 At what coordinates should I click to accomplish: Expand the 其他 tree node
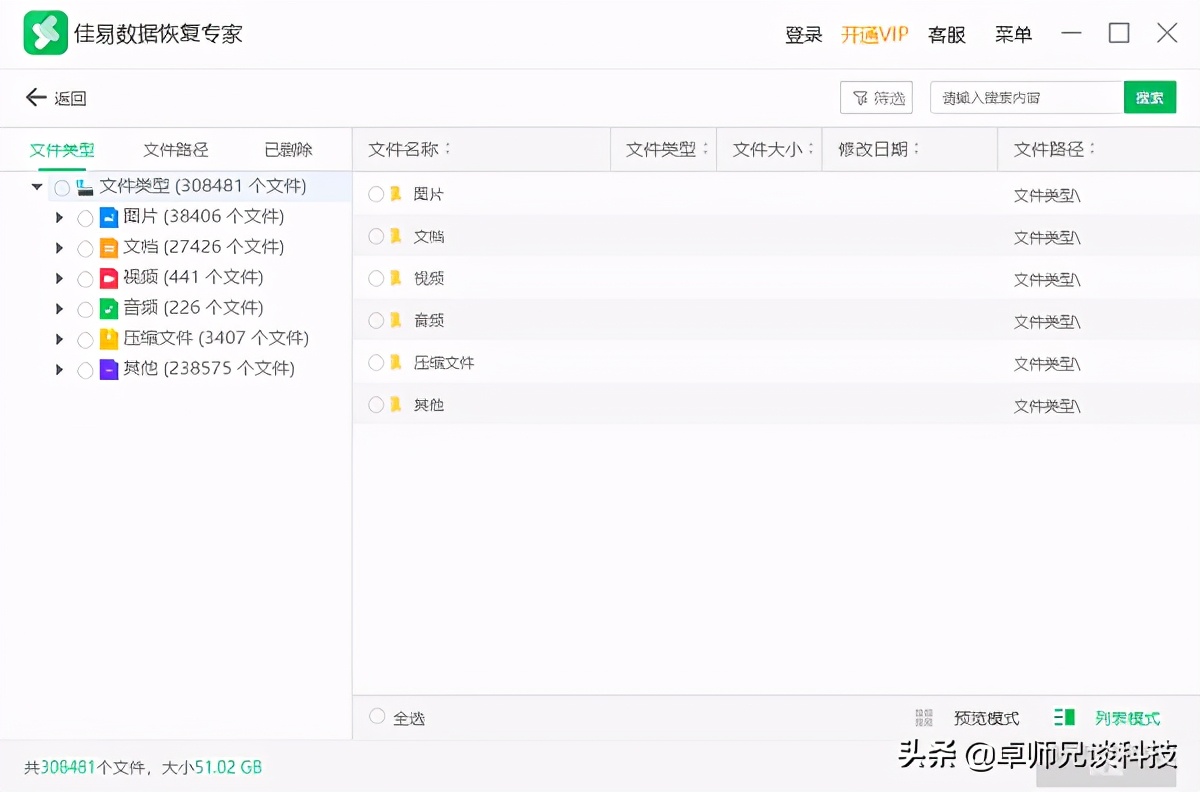(59, 369)
